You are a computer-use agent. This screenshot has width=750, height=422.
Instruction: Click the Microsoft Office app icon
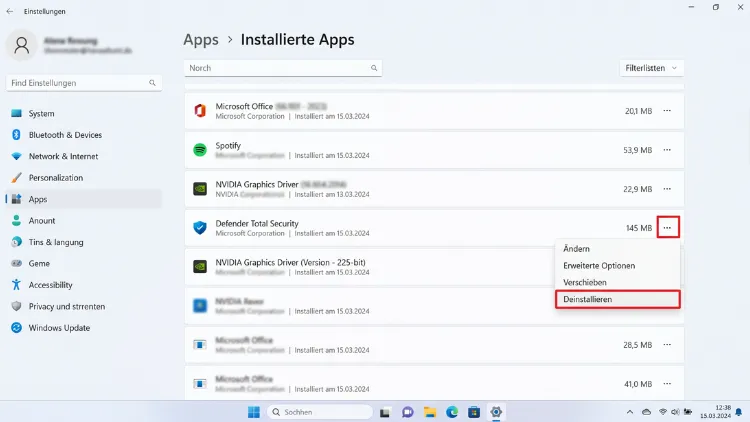[200, 111]
